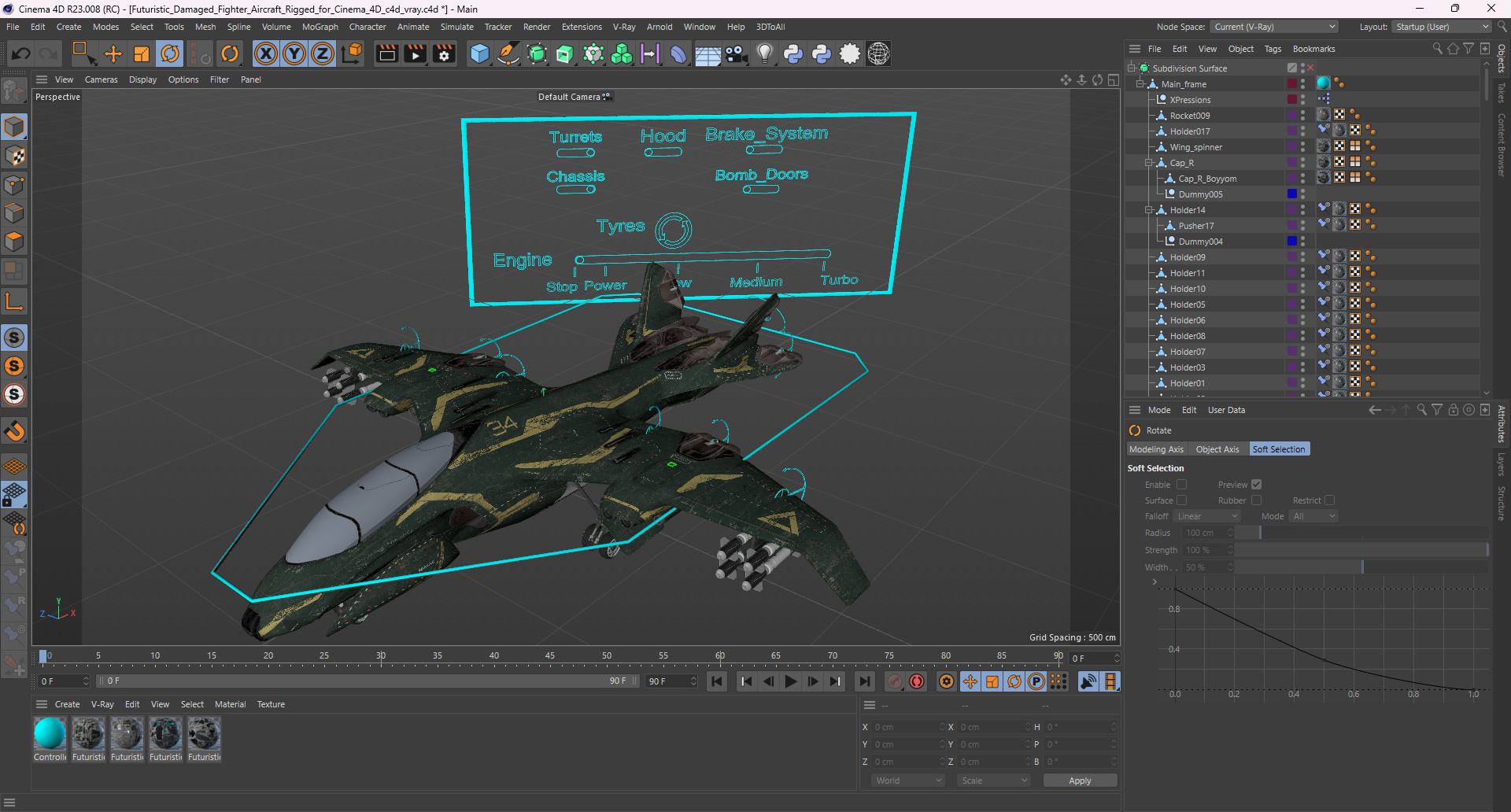Click Record Active Objects button
Image resolution: width=1511 pixels, height=812 pixels.
895,681
